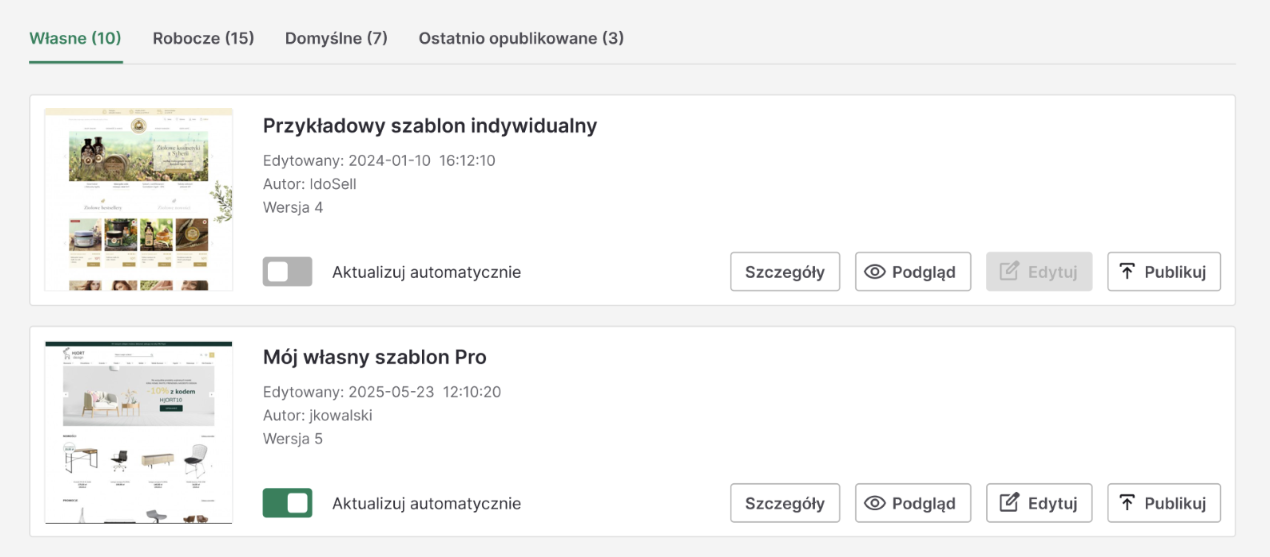1270x557 pixels.
Task: Disable auto-update for Mój własny szablon Pro
Action: (x=288, y=503)
